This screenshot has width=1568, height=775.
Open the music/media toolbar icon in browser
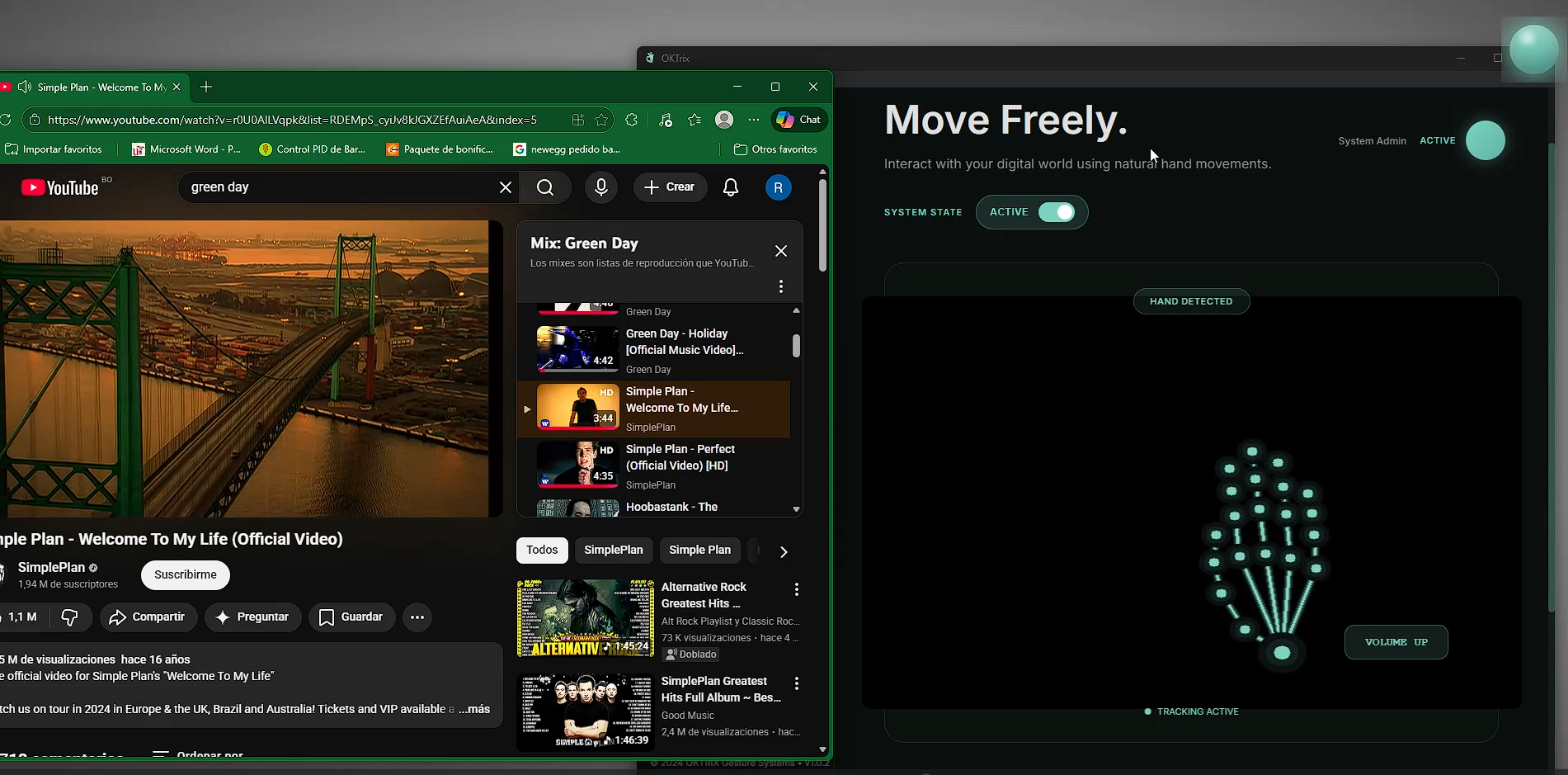click(666, 120)
